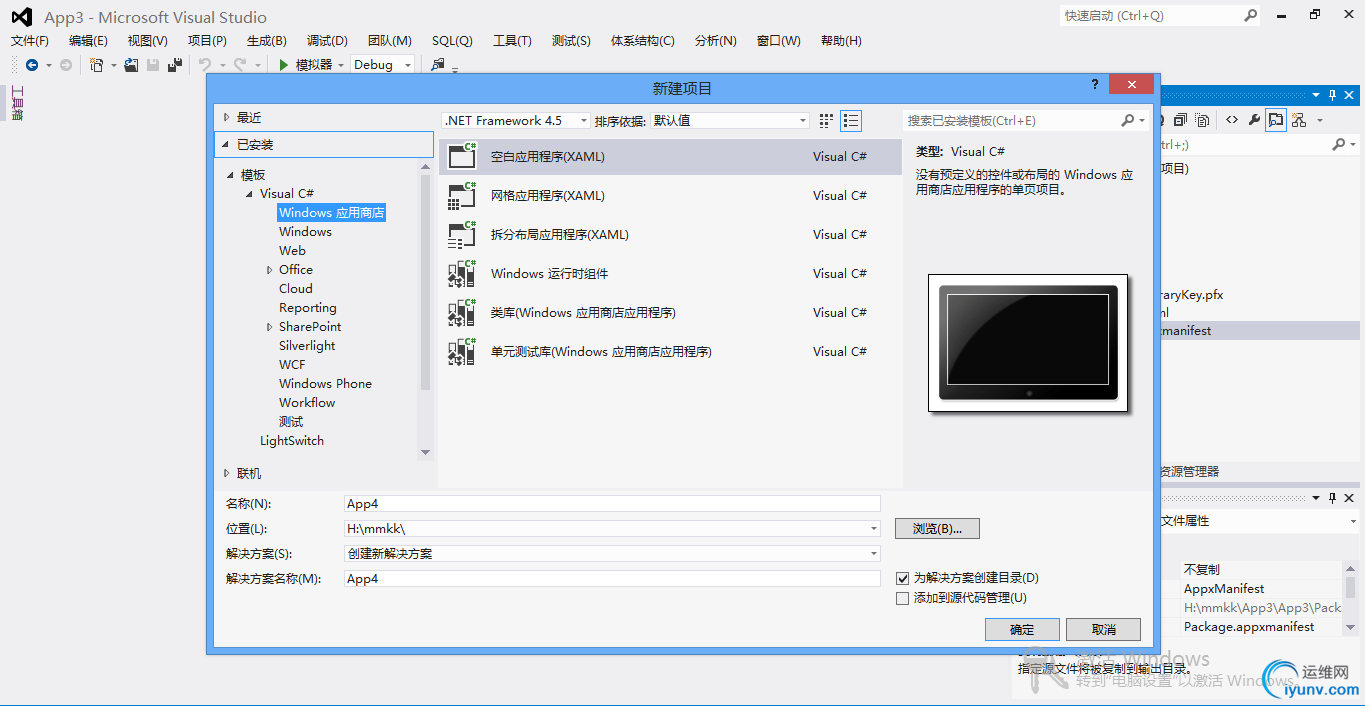Viewport: 1365px width, 706px height.
Task: Expand the 联机 section
Action: click(227, 473)
